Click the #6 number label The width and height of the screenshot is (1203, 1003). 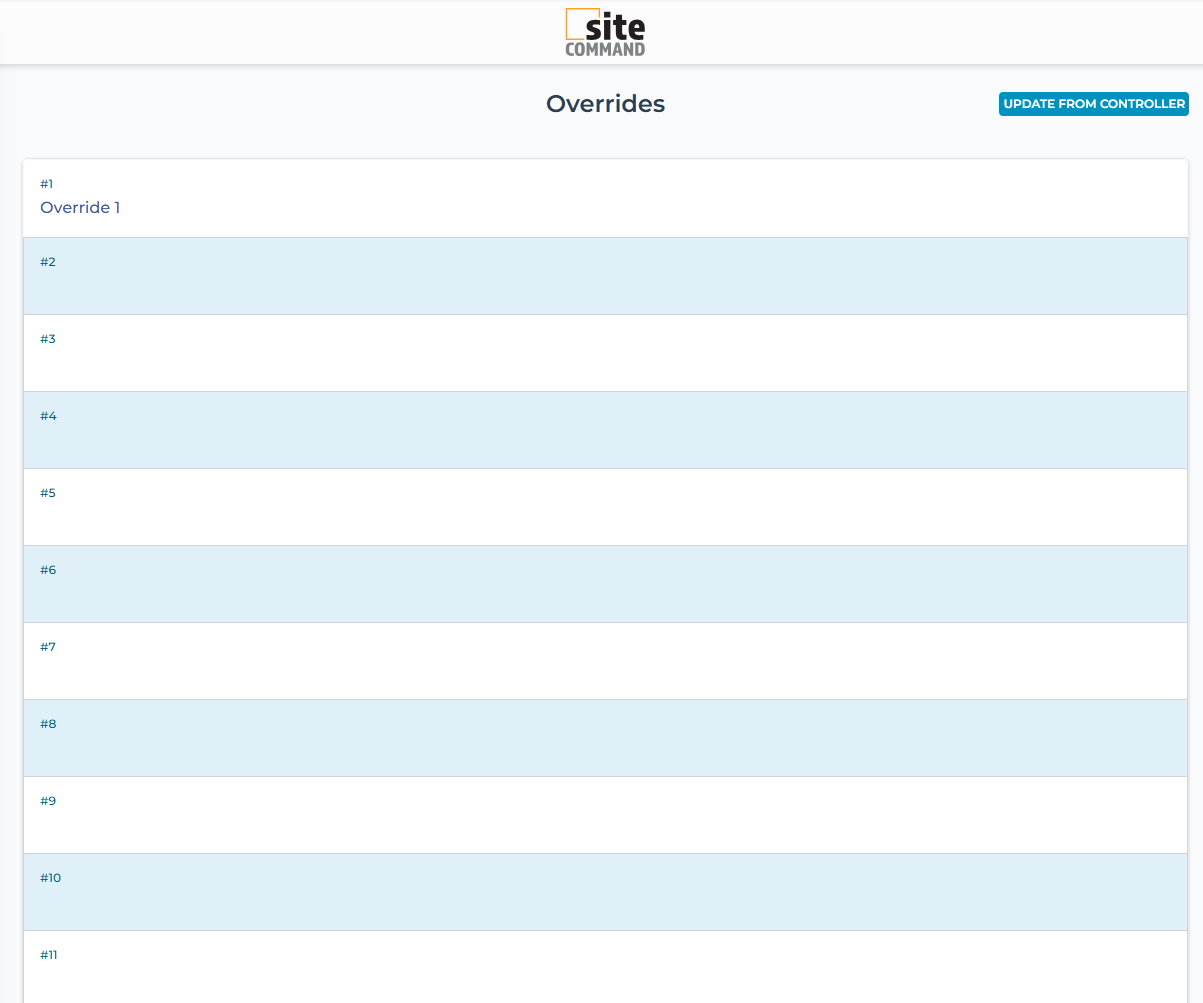(48, 570)
